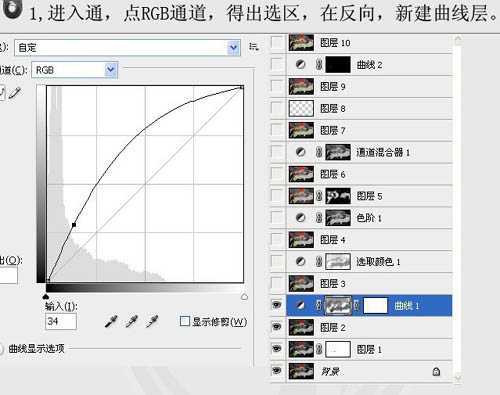
Task: Click the lock icon on 背景 layer
Action: [436, 371]
